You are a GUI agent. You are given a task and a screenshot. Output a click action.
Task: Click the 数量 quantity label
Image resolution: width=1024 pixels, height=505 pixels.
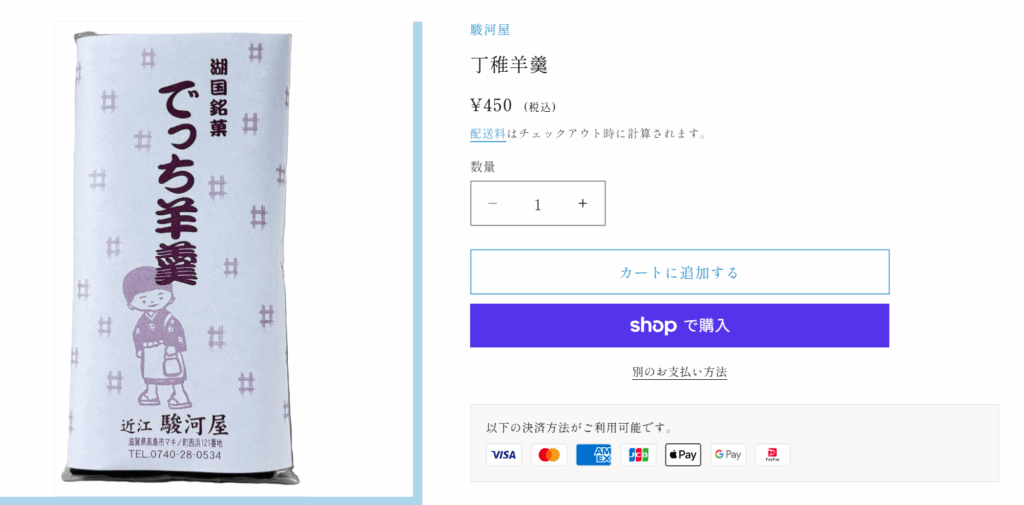[x=483, y=167]
